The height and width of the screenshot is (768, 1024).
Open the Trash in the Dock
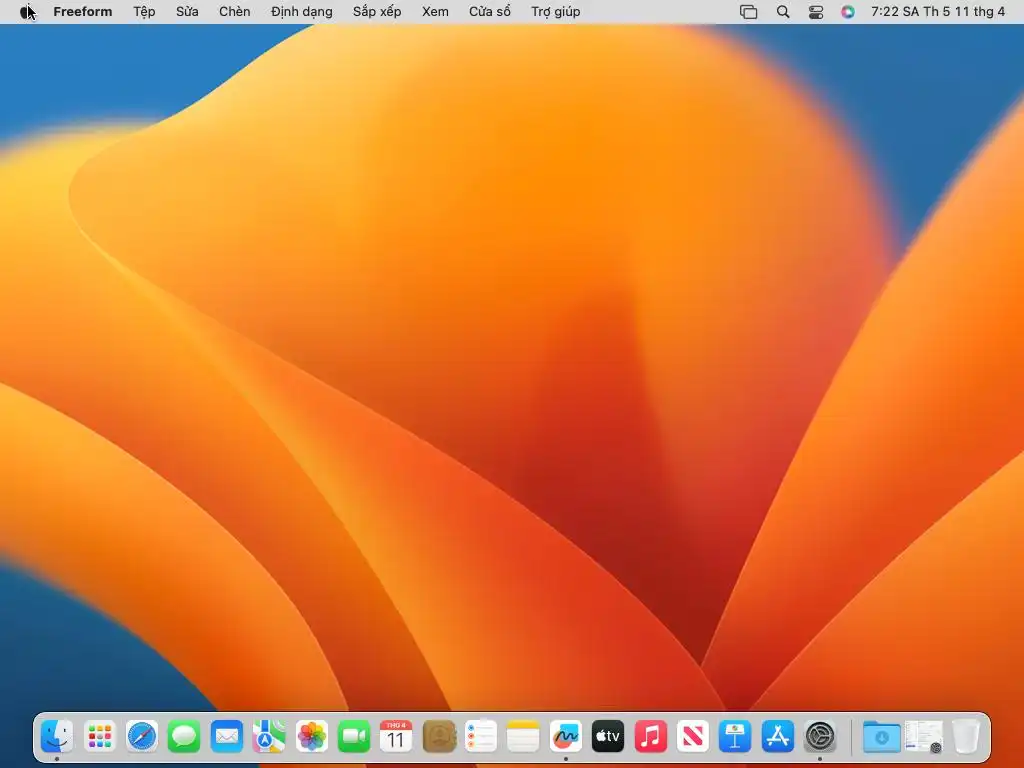click(x=966, y=737)
